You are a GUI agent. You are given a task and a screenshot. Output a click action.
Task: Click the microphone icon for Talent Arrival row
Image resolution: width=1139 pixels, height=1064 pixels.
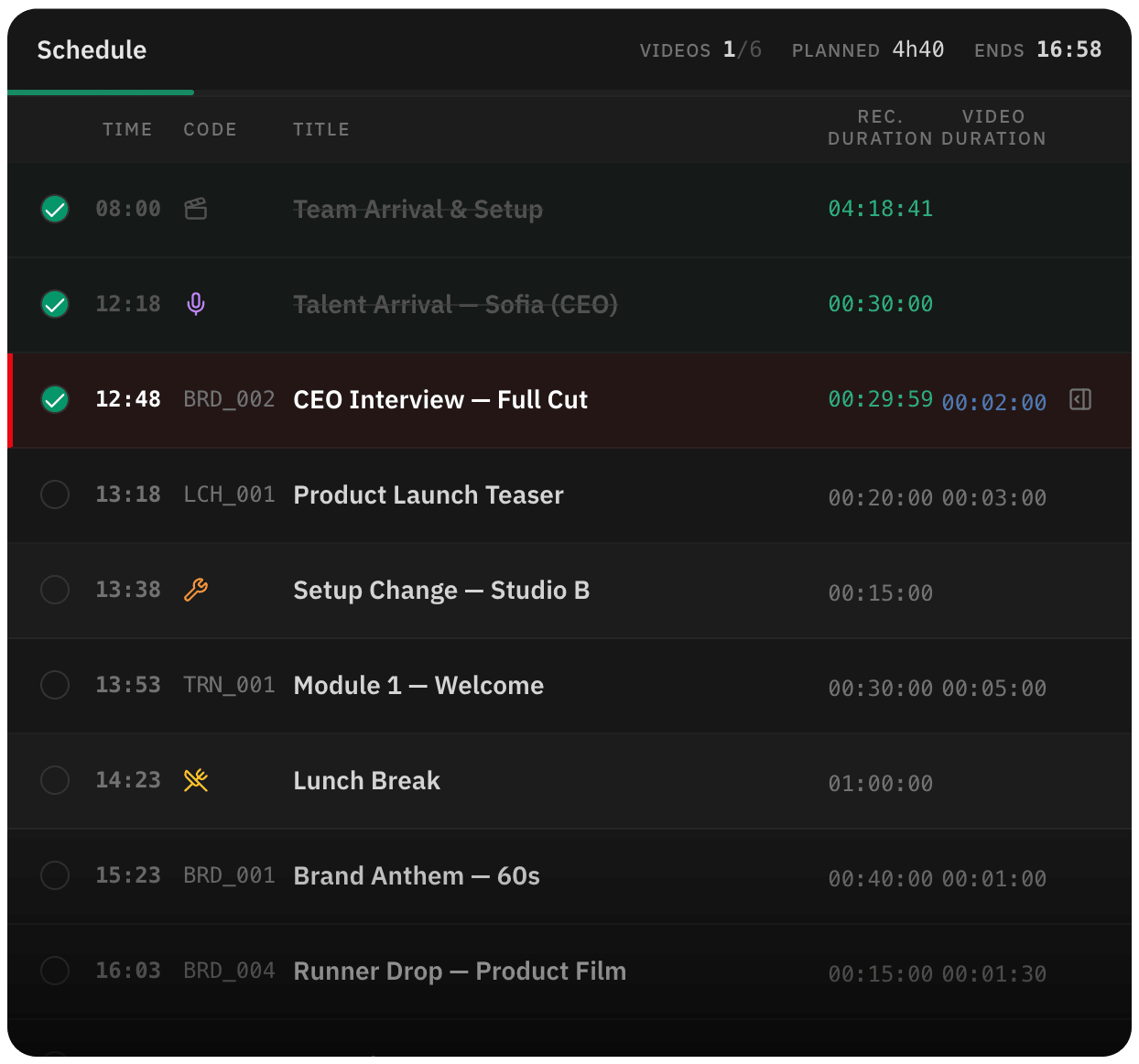pos(196,304)
